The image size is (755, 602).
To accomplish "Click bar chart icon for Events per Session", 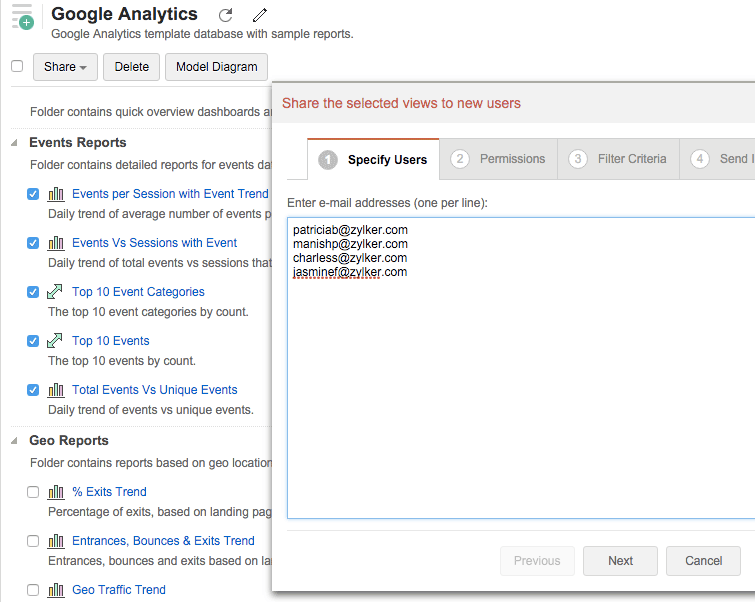I will pos(56,194).
